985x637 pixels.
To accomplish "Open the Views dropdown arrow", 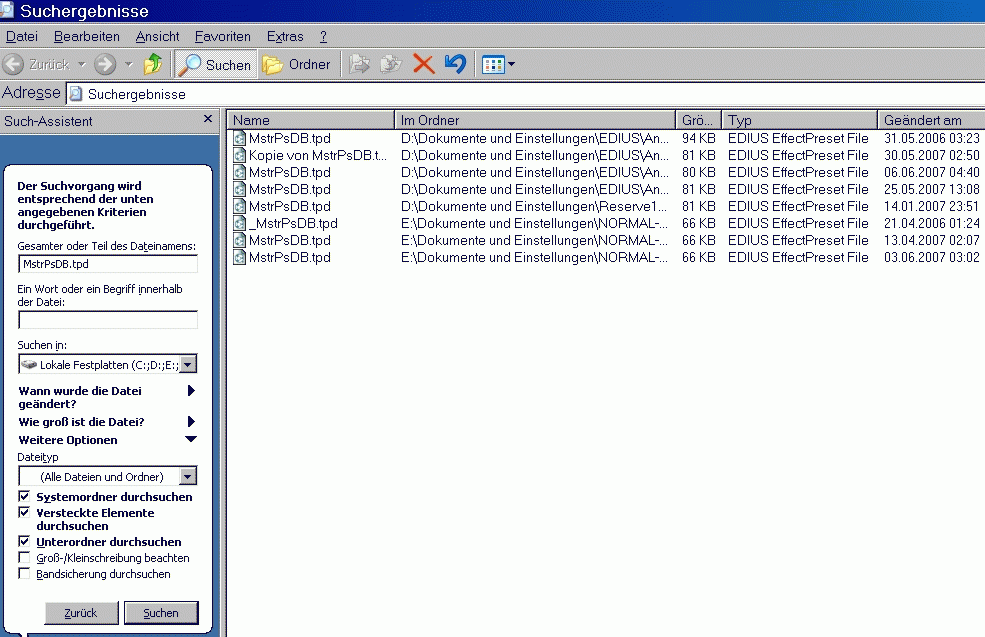I will pos(511,64).
